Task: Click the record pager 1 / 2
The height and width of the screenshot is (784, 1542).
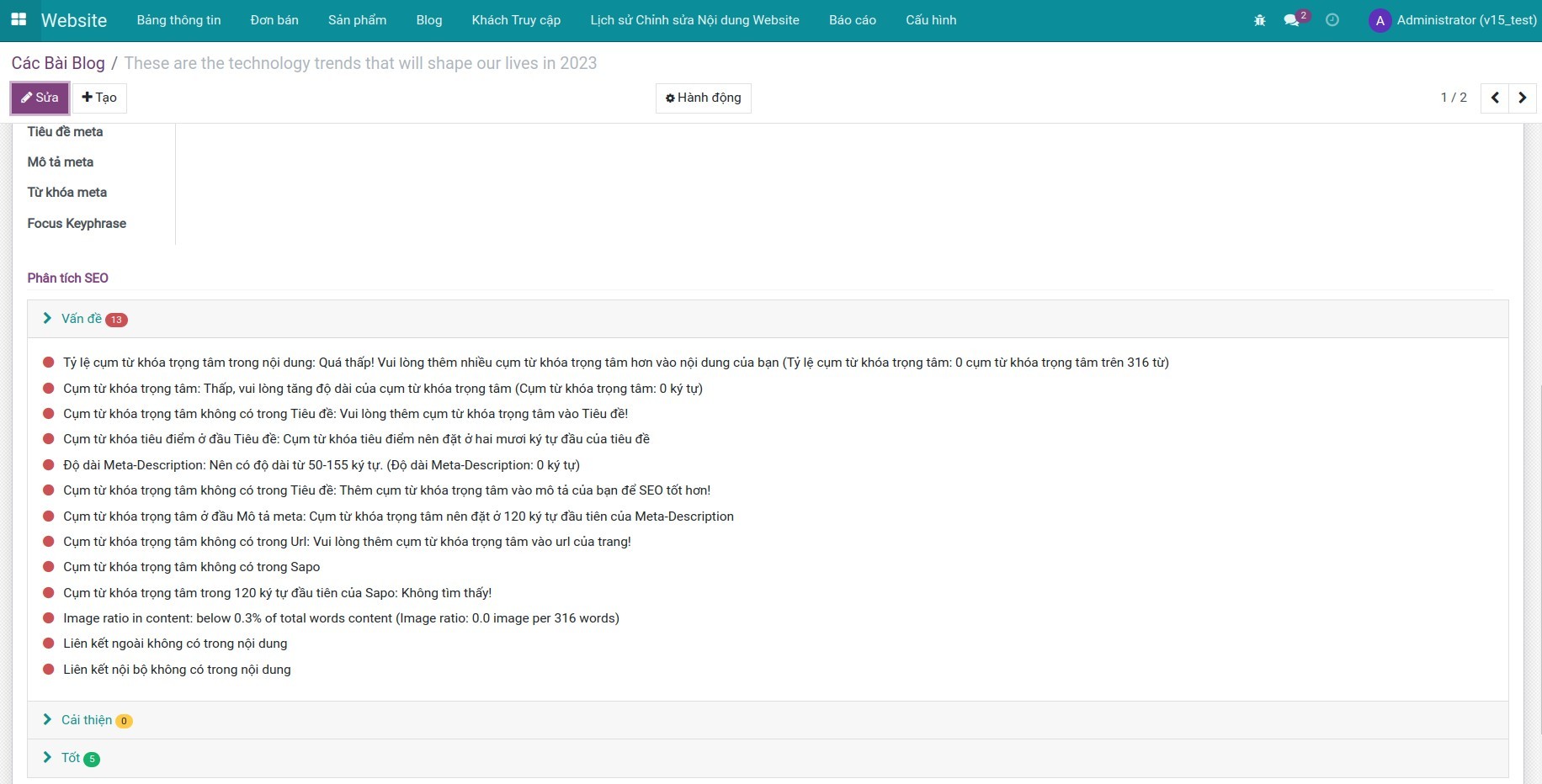Action: click(x=1453, y=98)
